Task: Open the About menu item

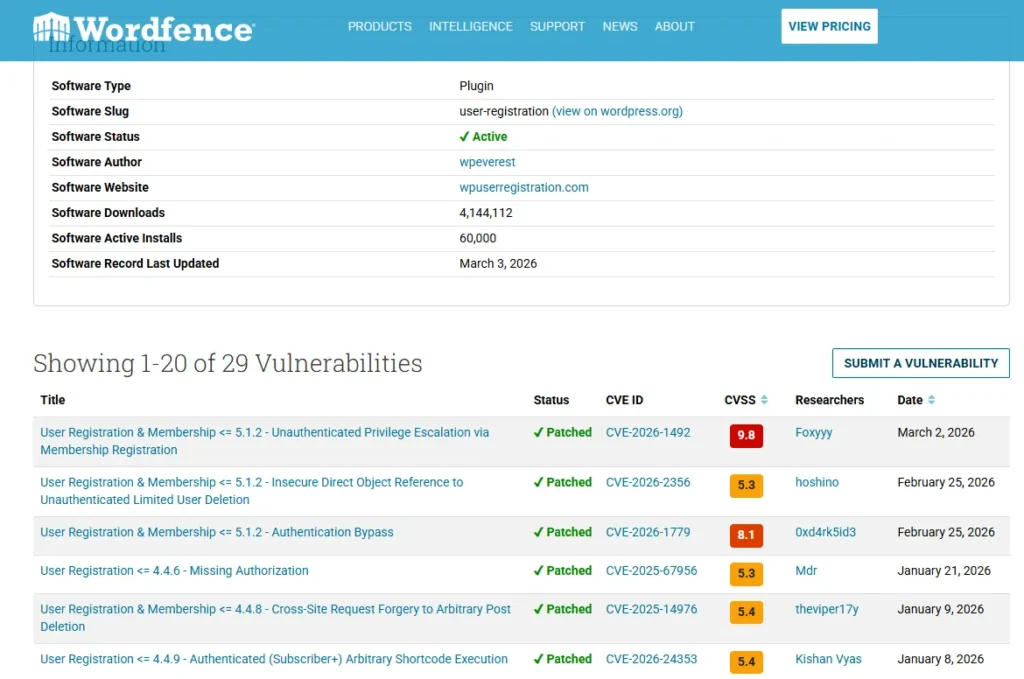Action: pos(674,27)
